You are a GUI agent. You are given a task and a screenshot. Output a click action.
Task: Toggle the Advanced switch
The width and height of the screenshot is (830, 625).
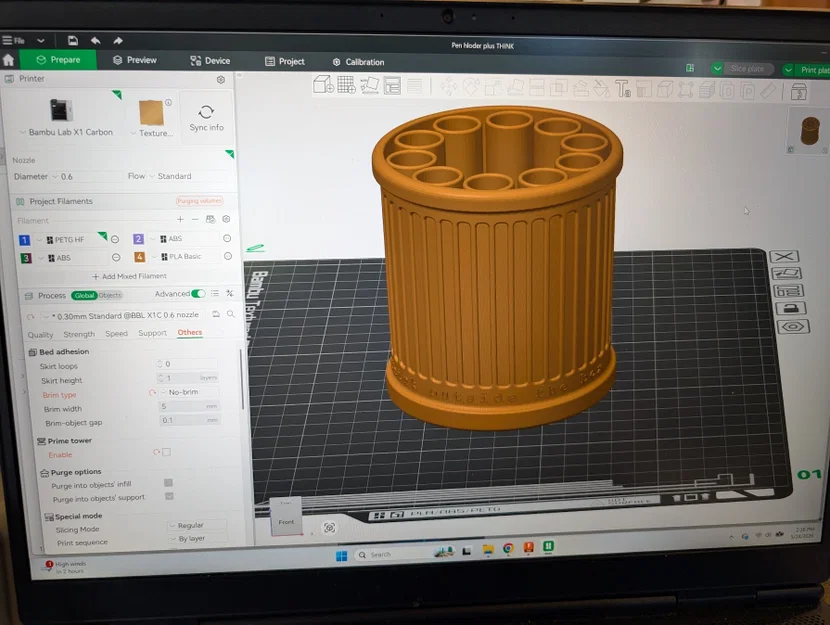[x=198, y=293]
